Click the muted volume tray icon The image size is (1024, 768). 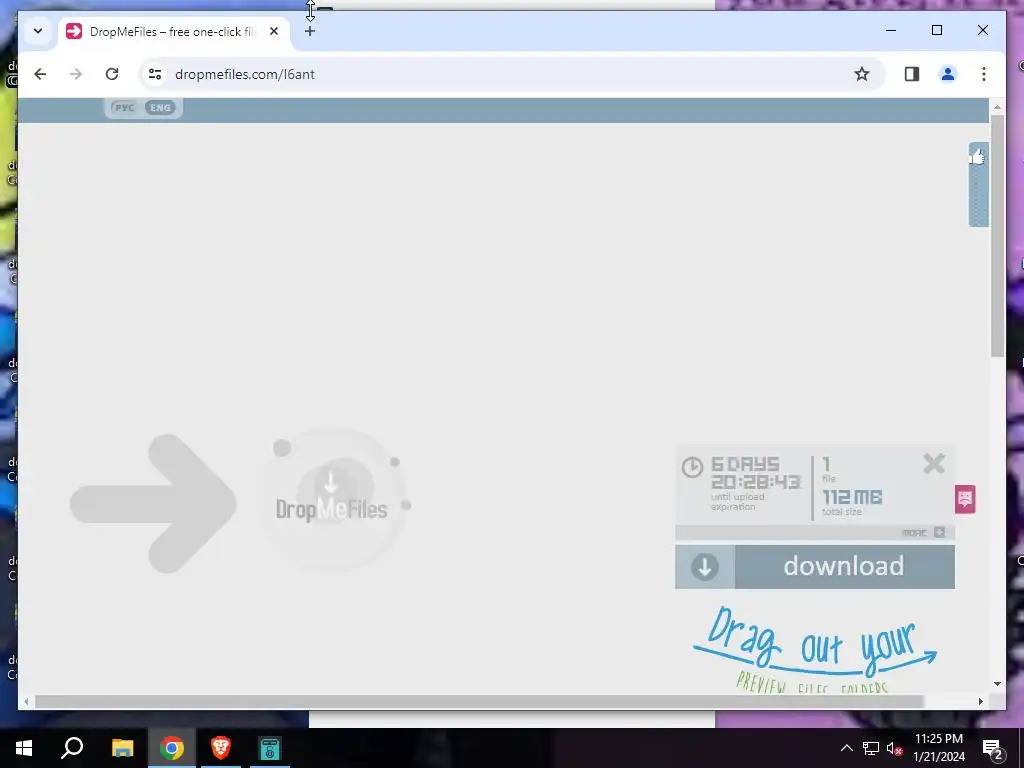click(x=894, y=748)
